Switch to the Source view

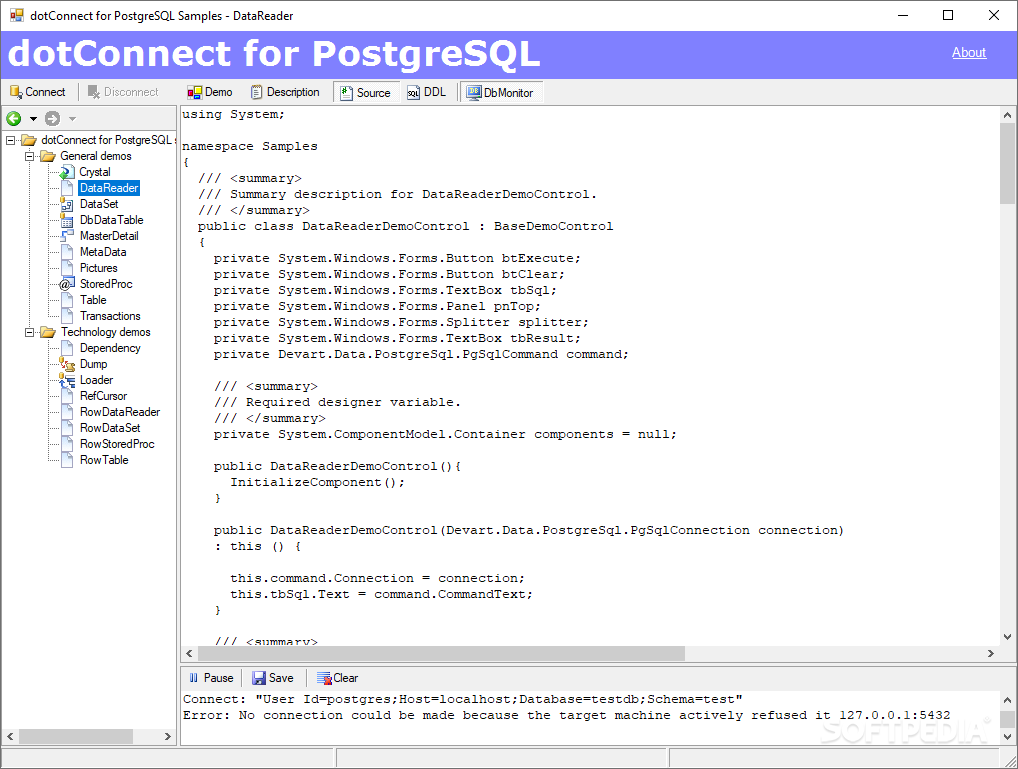pyautogui.click(x=366, y=93)
